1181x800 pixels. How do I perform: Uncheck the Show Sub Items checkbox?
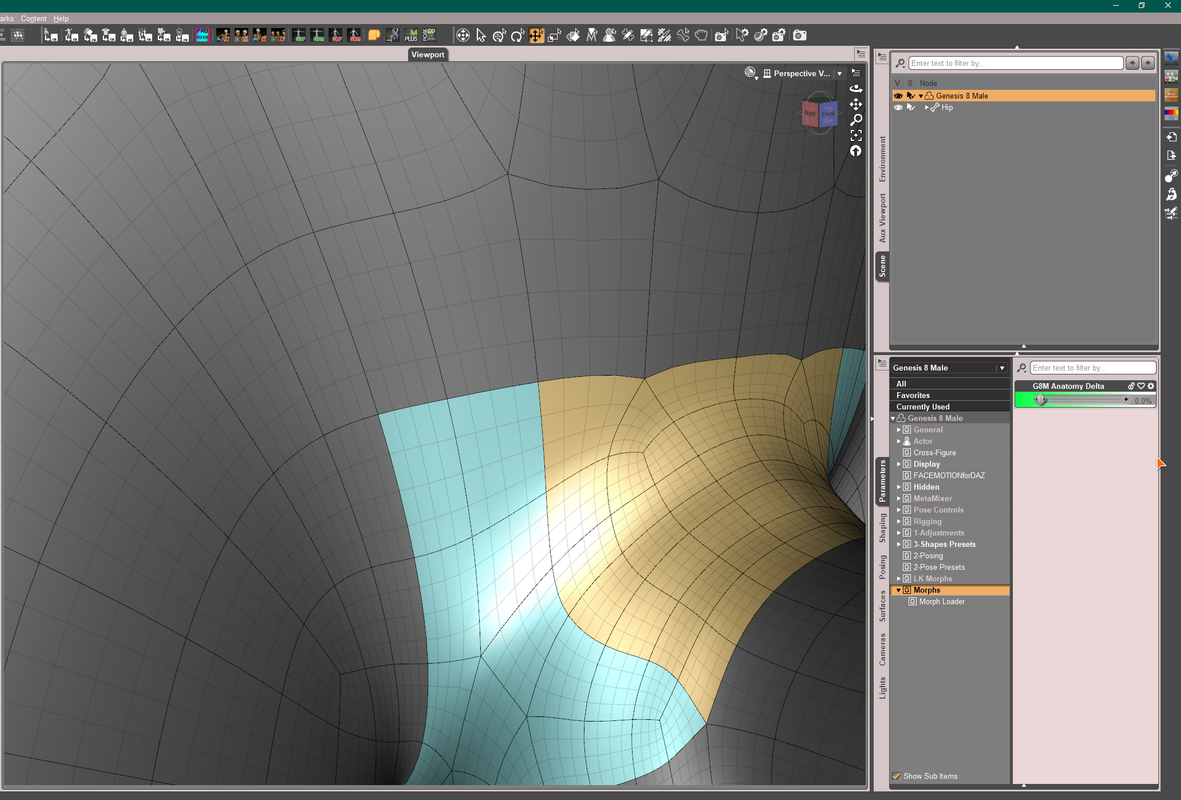click(x=896, y=776)
